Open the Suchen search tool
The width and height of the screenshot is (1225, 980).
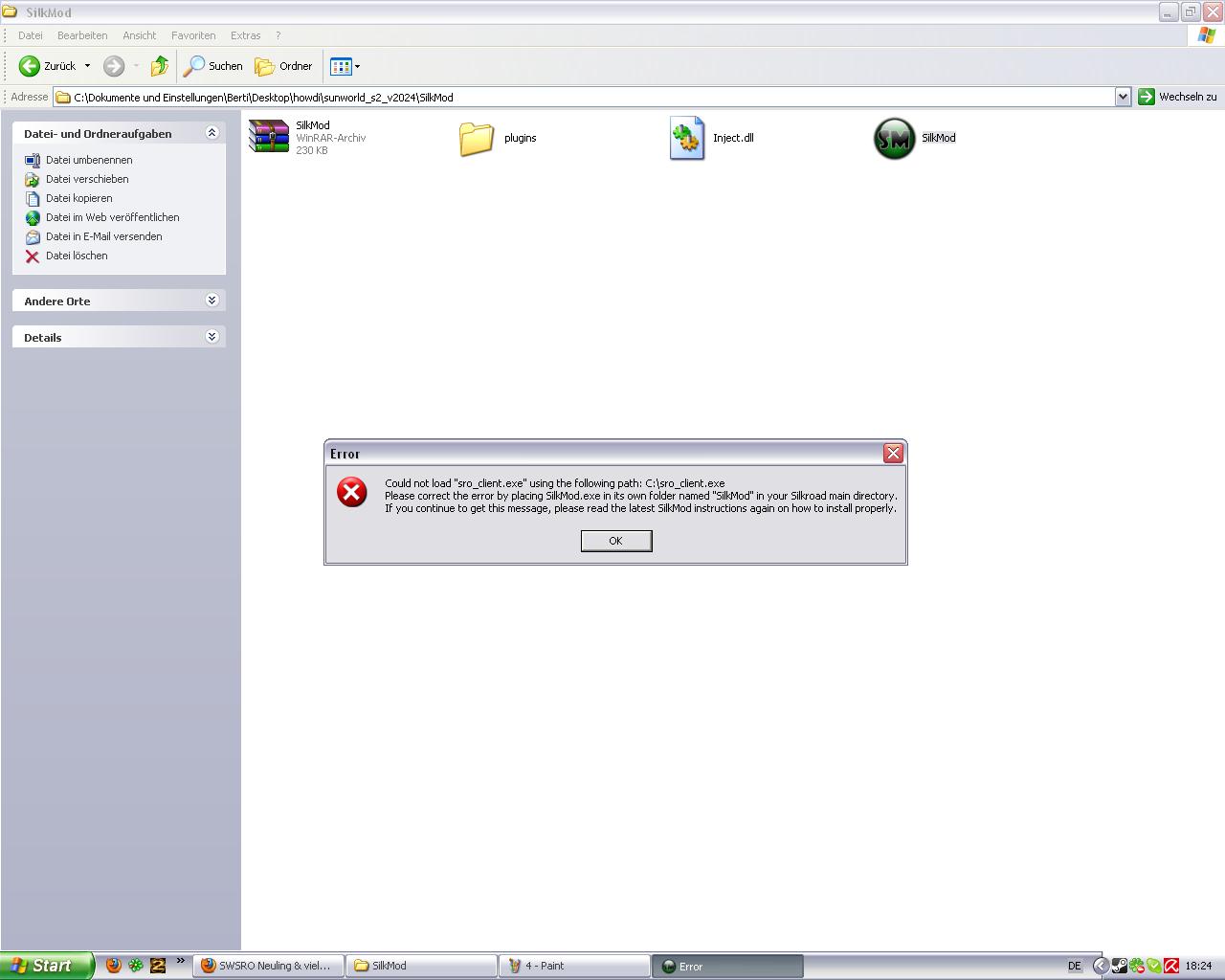point(213,66)
